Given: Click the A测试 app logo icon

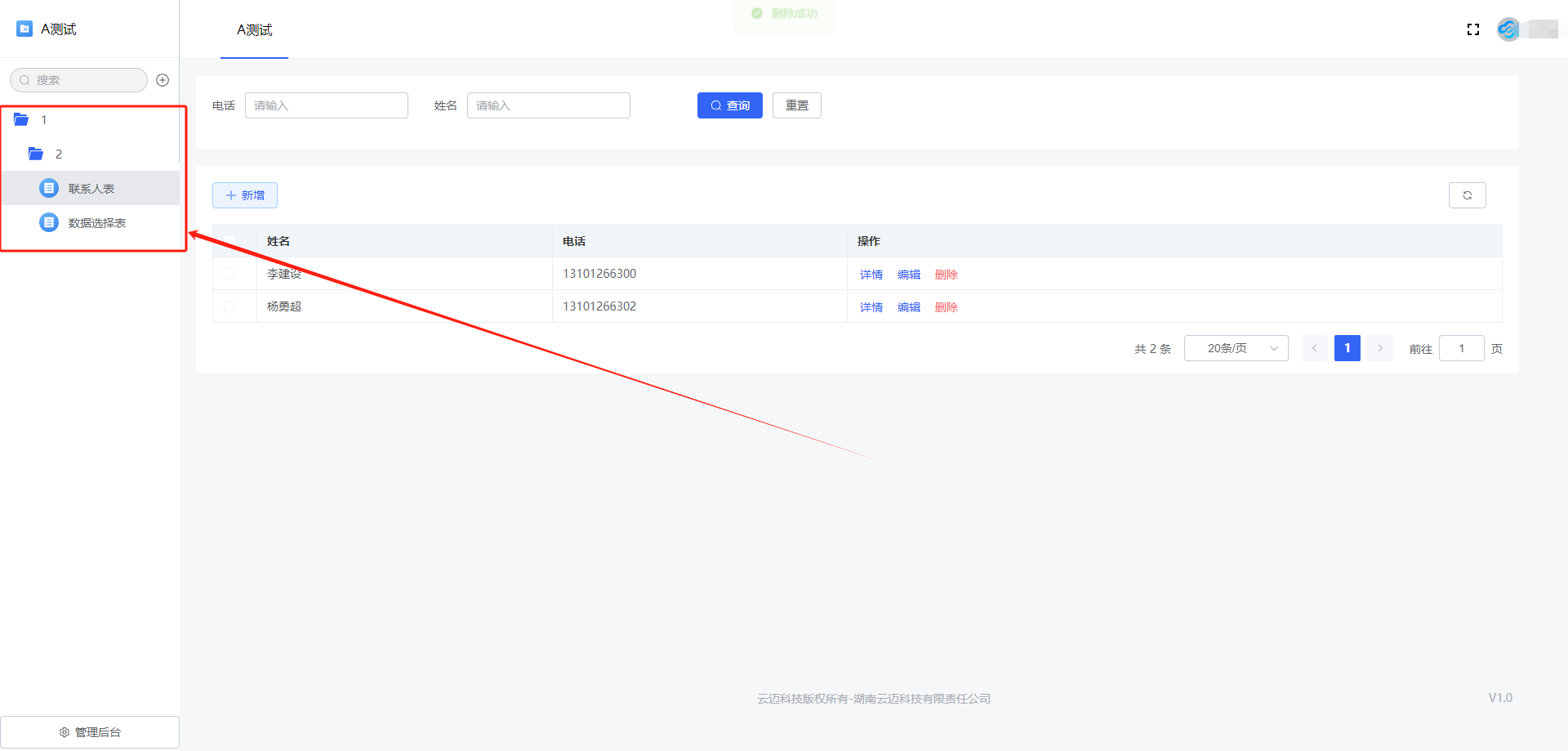Looking at the screenshot, I should click(24, 29).
